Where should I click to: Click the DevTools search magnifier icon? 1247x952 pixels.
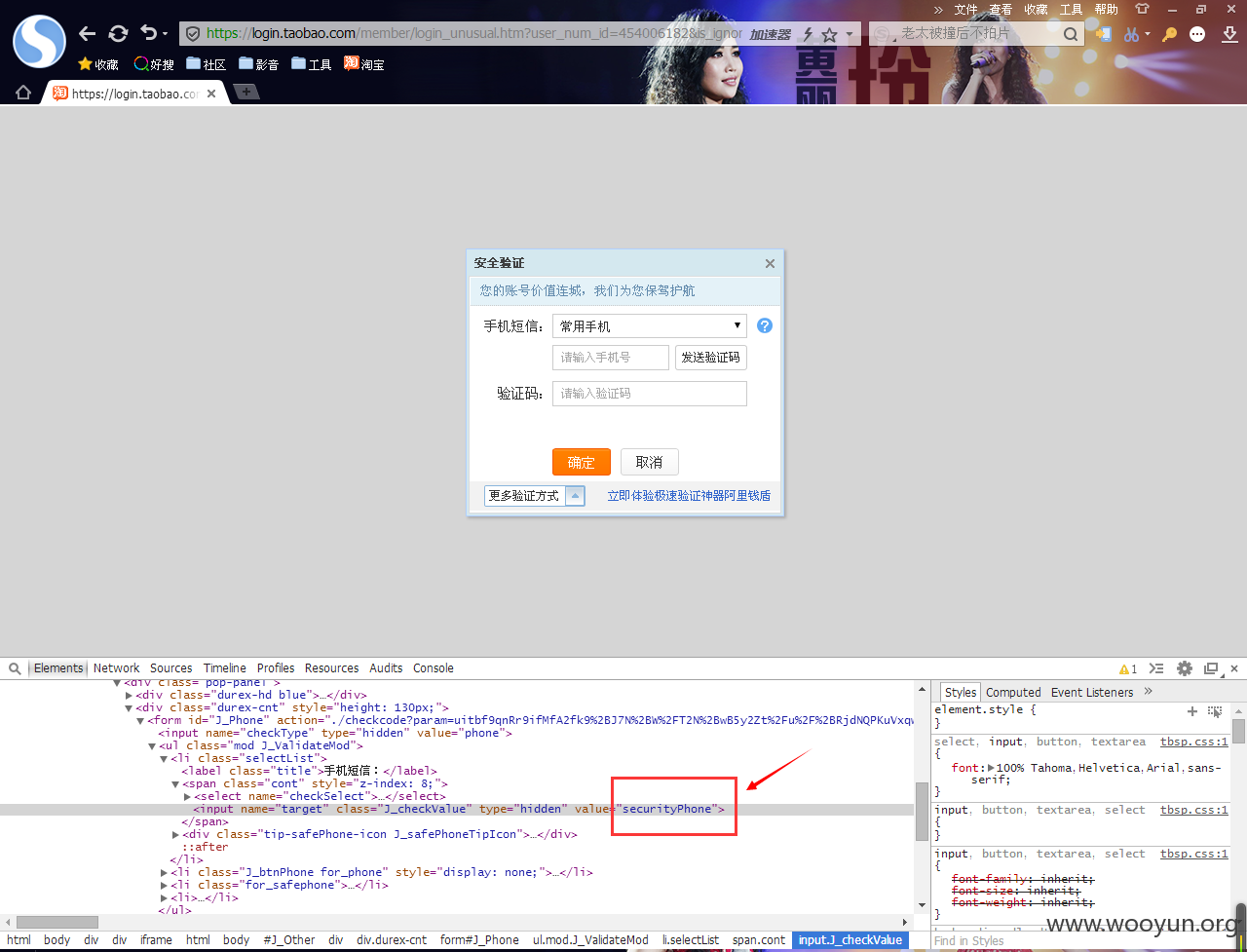[x=16, y=668]
